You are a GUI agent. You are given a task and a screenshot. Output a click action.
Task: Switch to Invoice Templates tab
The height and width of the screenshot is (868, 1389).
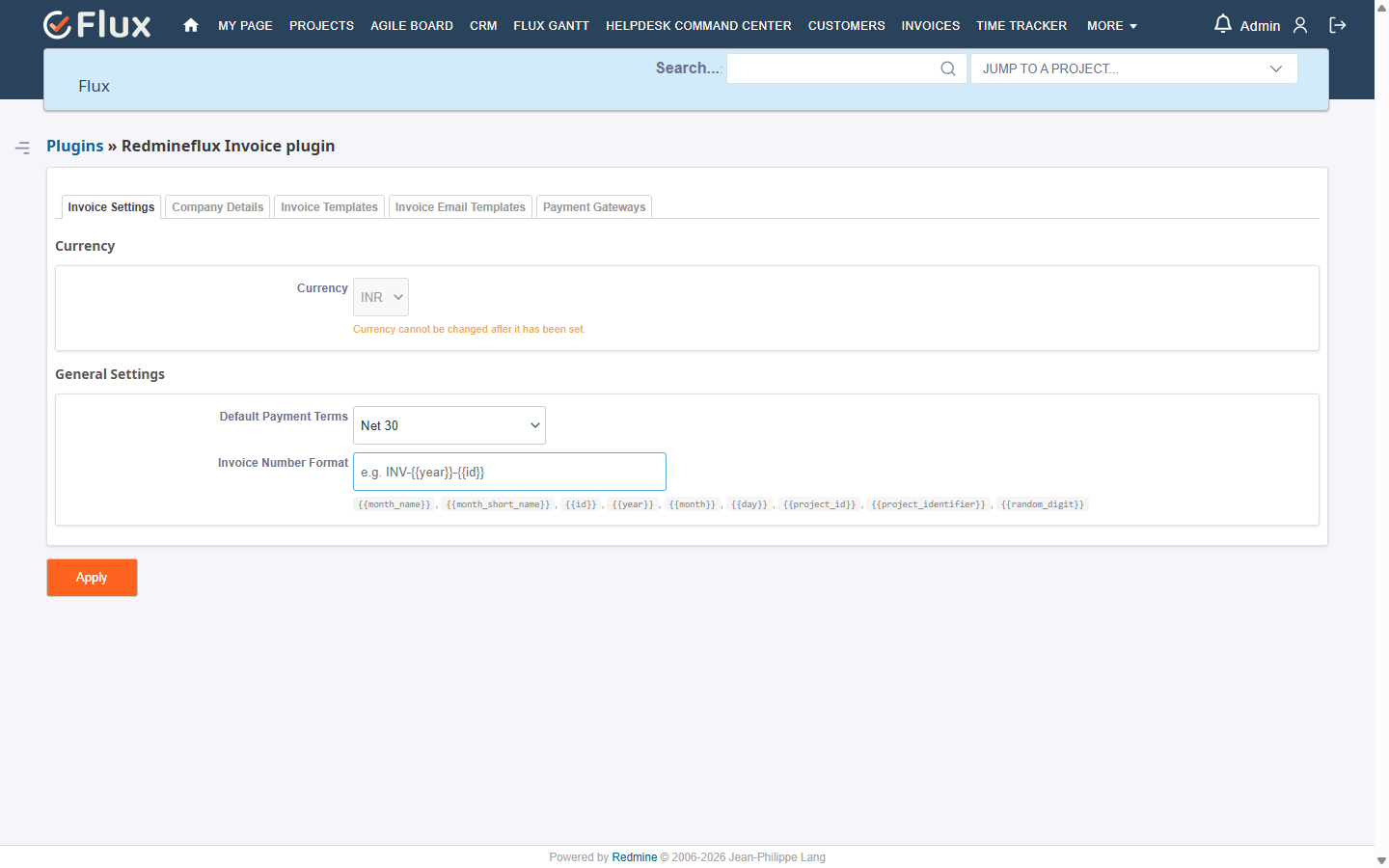click(x=329, y=207)
